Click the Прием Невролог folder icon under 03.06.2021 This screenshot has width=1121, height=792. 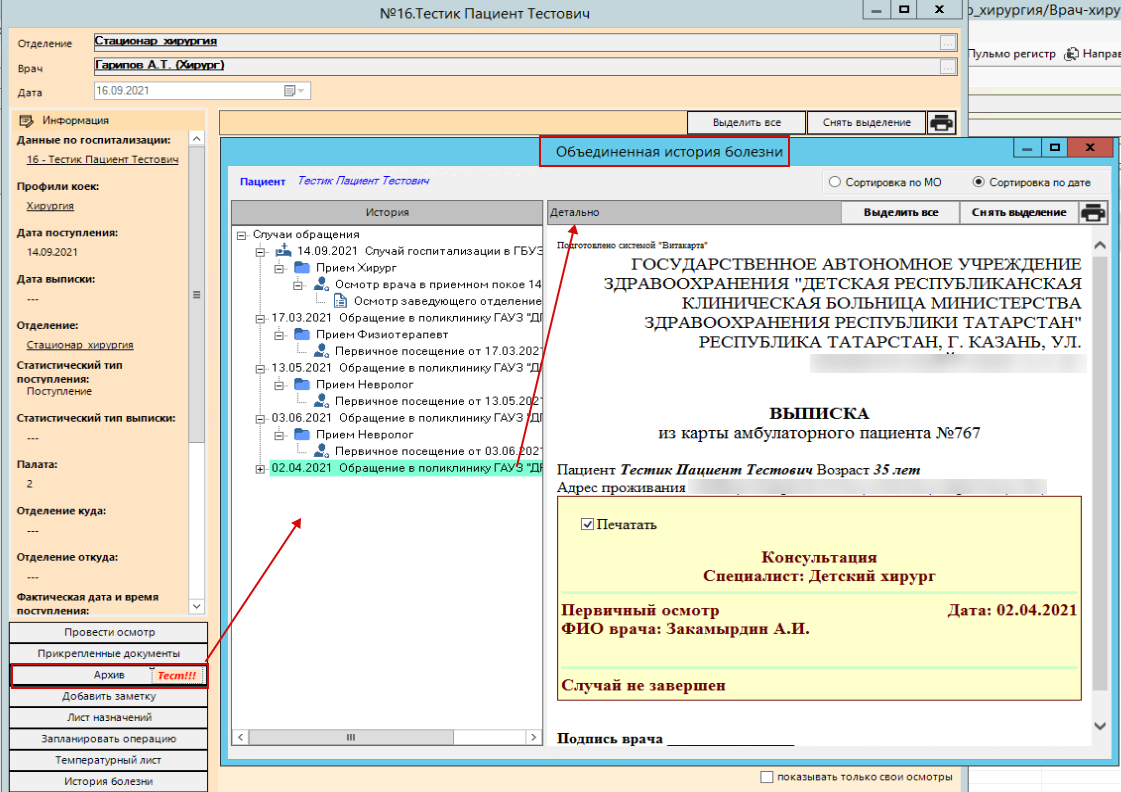click(302, 434)
